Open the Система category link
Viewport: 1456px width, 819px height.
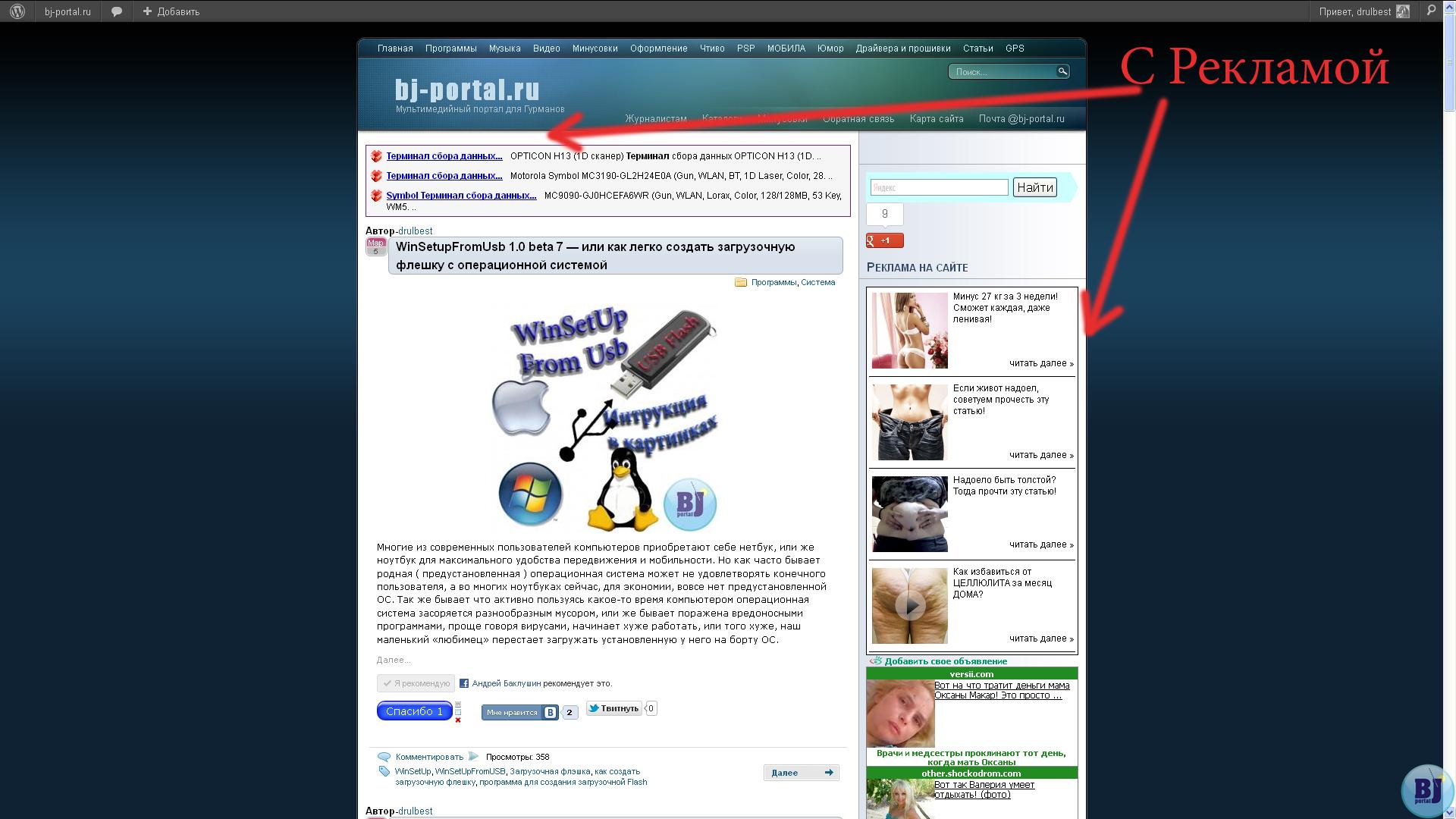point(817,282)
